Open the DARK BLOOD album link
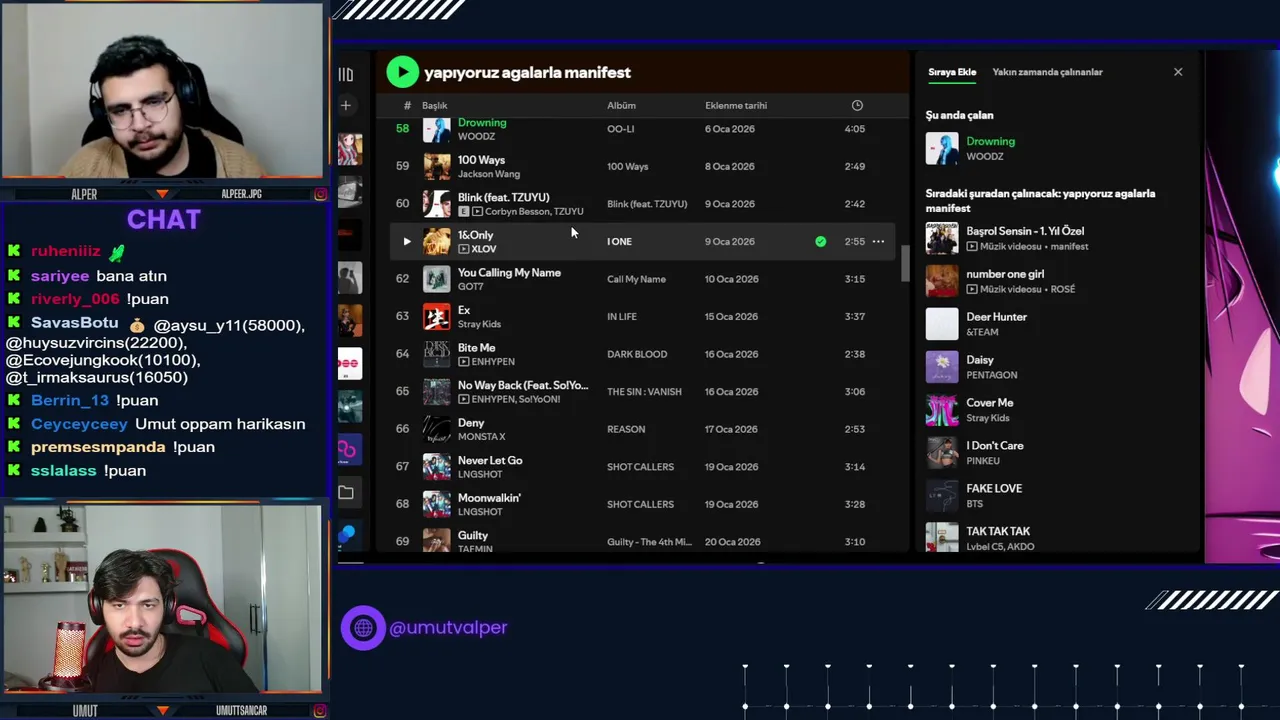This screenshot has height=720, width=1280. (x=637, y=354)
